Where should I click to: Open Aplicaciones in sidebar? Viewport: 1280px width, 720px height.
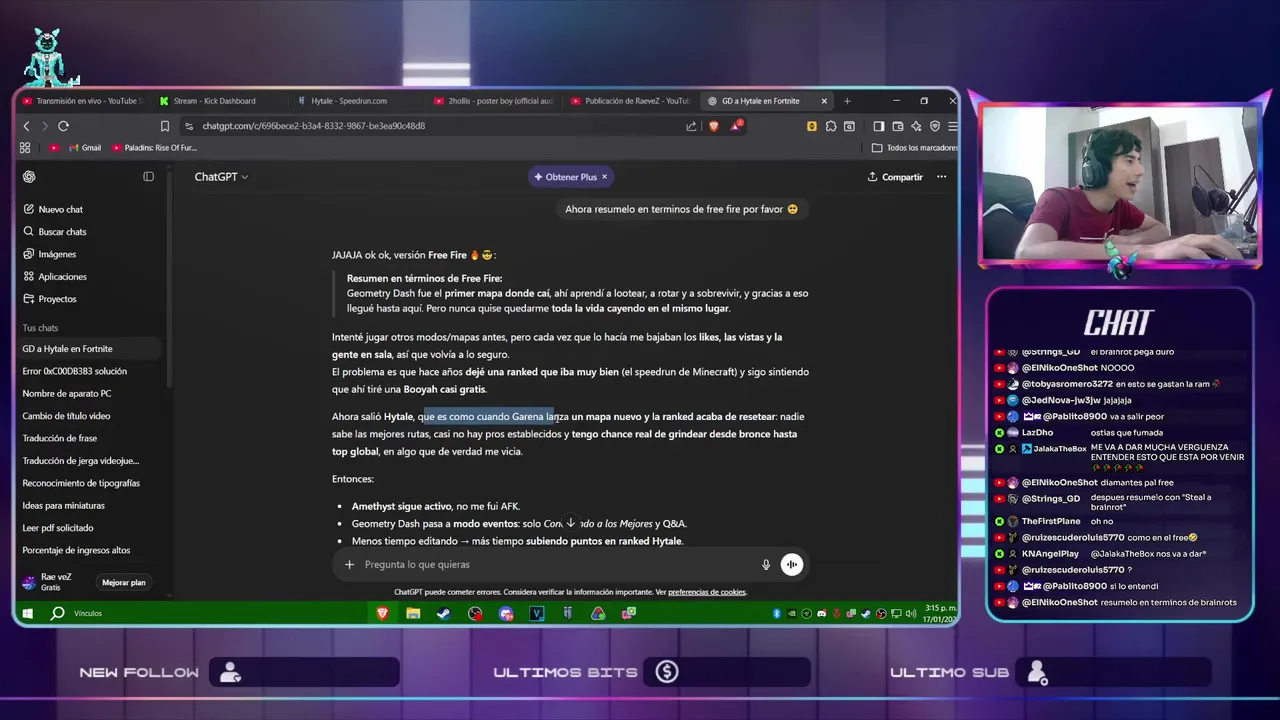click(x=54, y=277)
